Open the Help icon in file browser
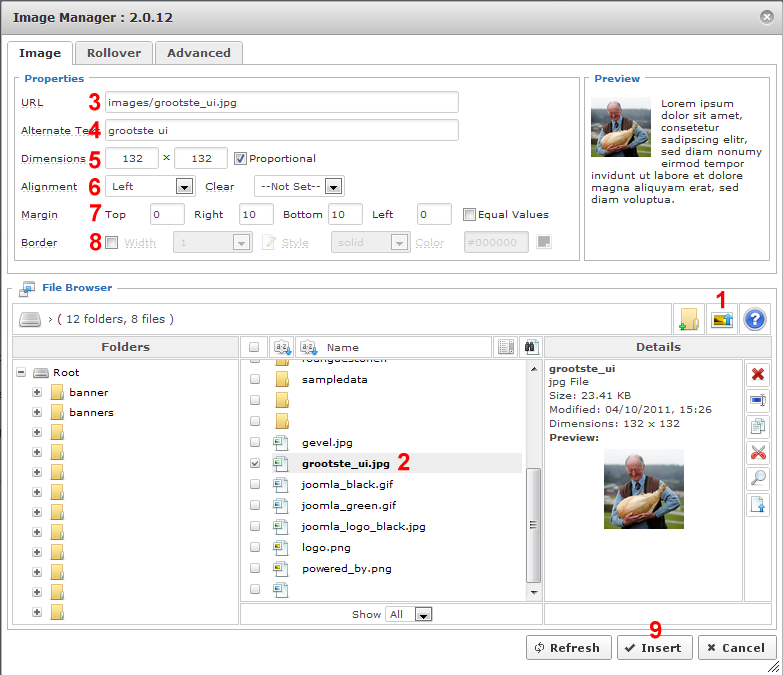Viewport: 783px width, 675px height. click(755, 319)
